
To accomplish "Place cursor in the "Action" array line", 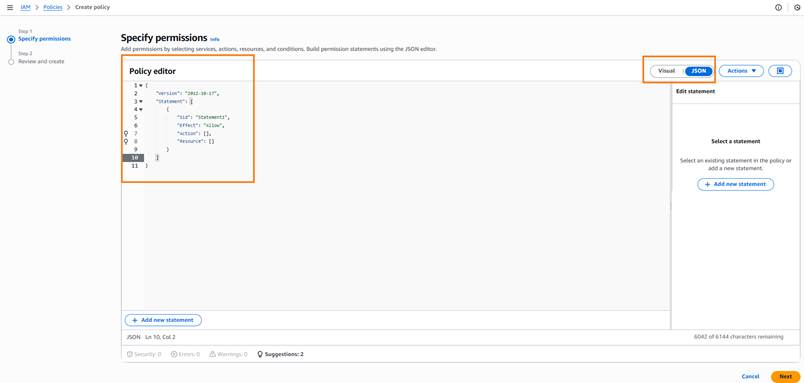I will (194, 133).
